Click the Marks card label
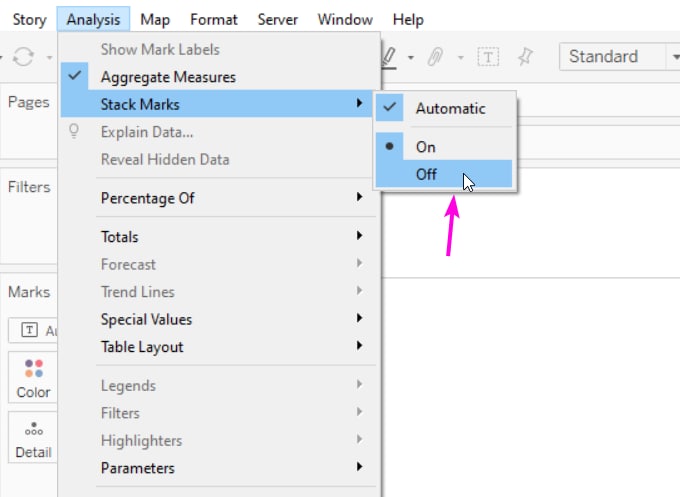The width and height of the screenshot is (680, 497). tap(29, 292)
